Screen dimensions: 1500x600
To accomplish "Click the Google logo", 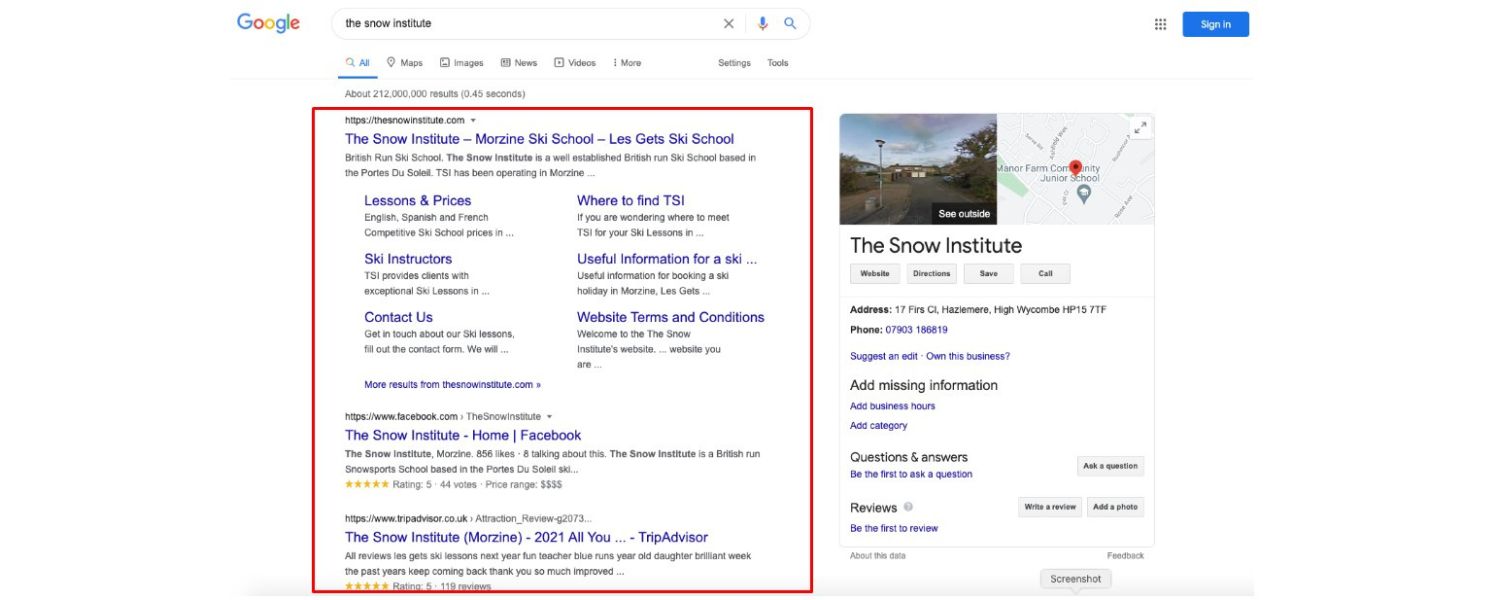I will click(268, 23).
